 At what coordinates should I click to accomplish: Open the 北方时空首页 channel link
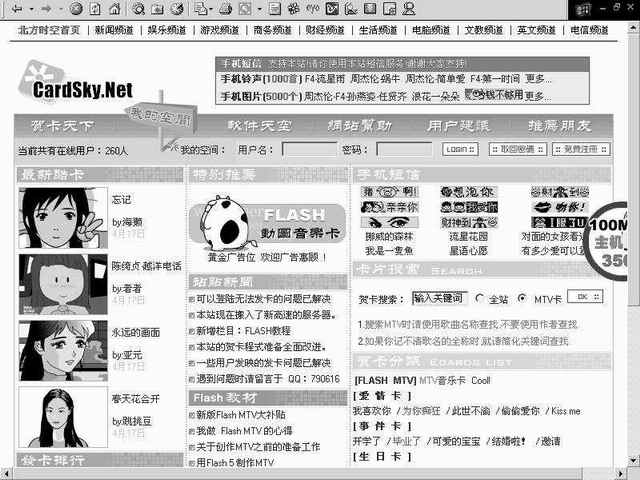coord(49,30)
